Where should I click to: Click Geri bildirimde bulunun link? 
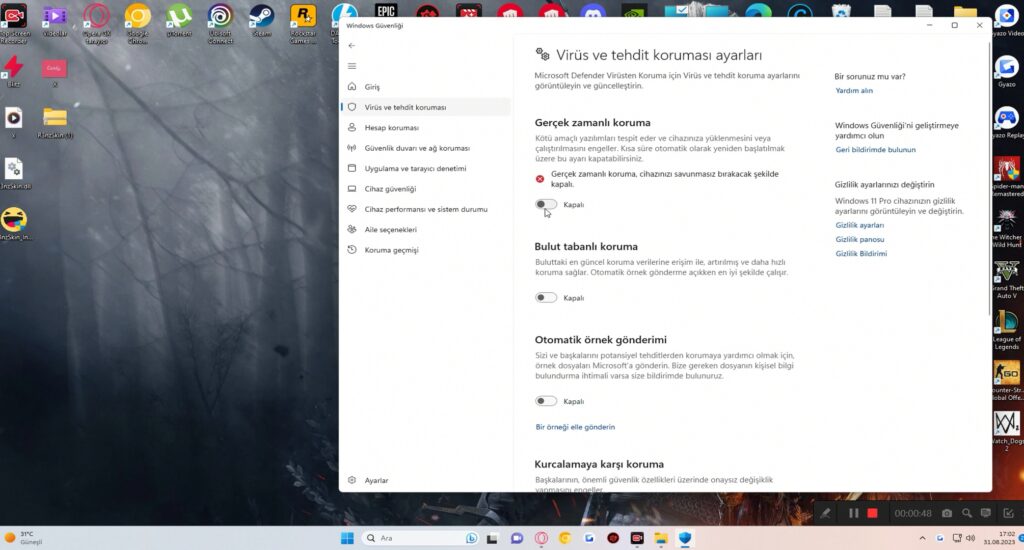[x=876, y=150]
